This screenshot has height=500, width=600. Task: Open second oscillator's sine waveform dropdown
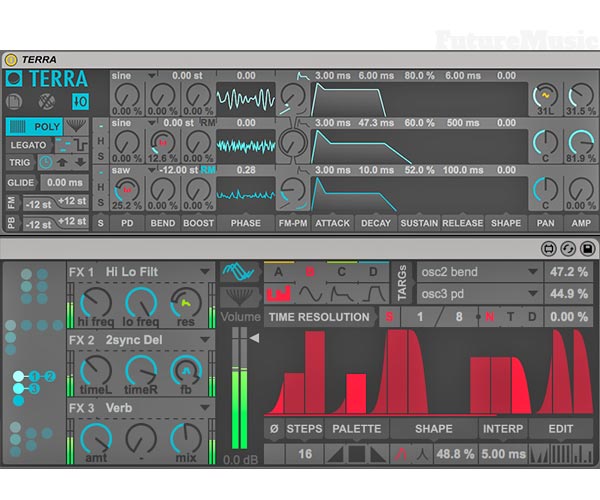[x=133, y=123]
